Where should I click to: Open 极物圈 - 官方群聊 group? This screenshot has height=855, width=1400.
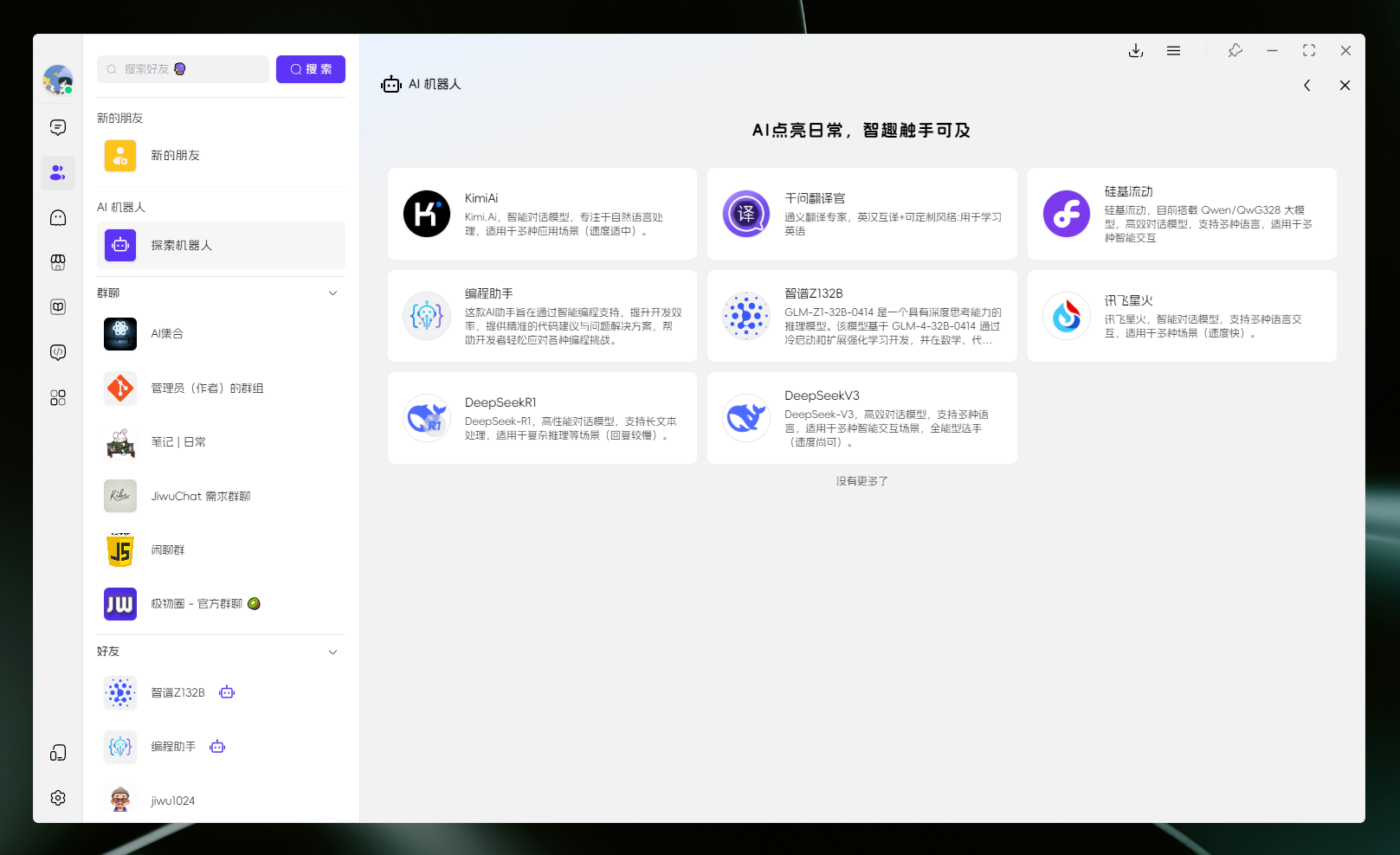pos(221,604)
